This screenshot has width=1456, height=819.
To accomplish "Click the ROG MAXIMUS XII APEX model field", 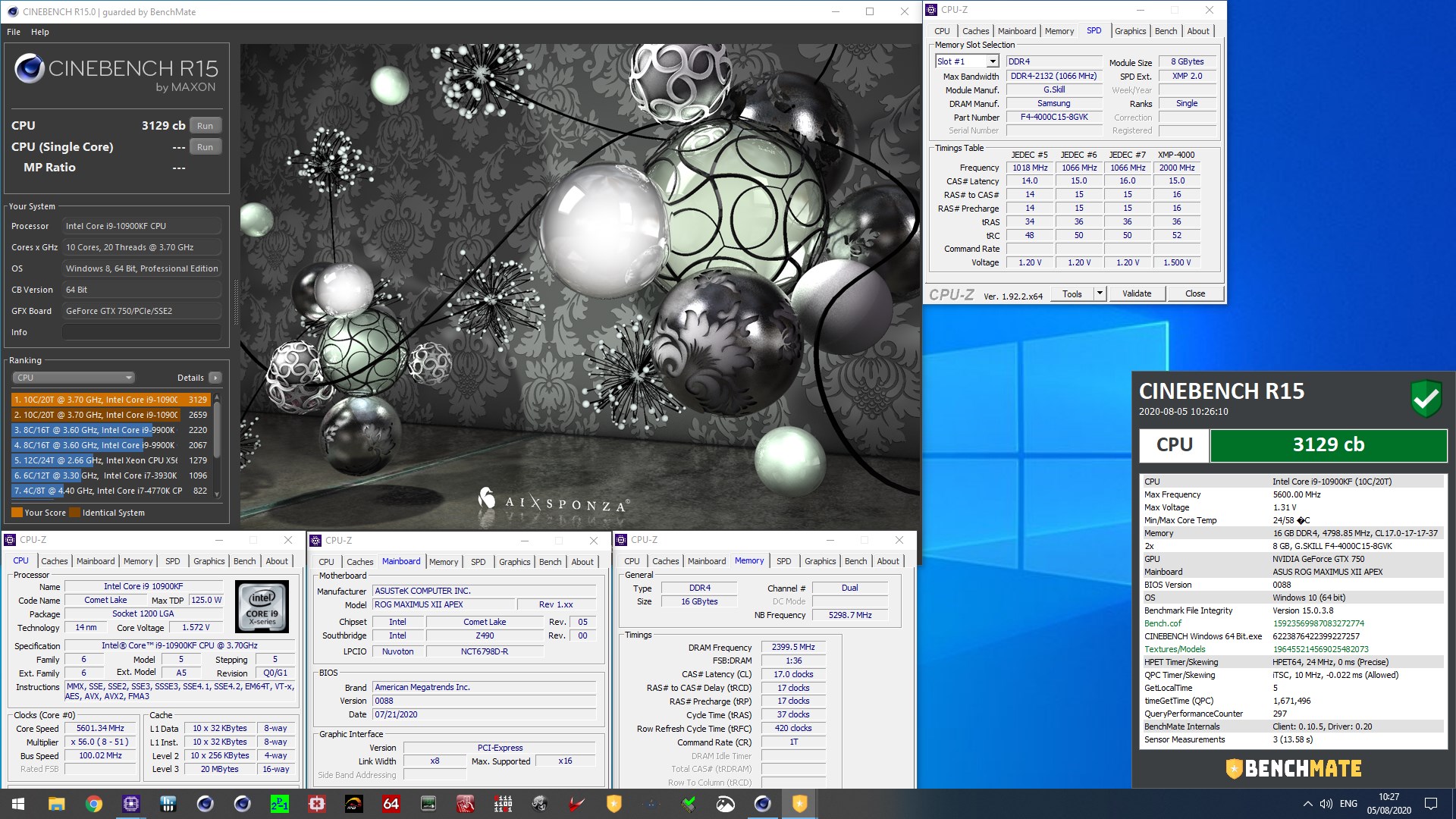I will click(x=444, y=605).
